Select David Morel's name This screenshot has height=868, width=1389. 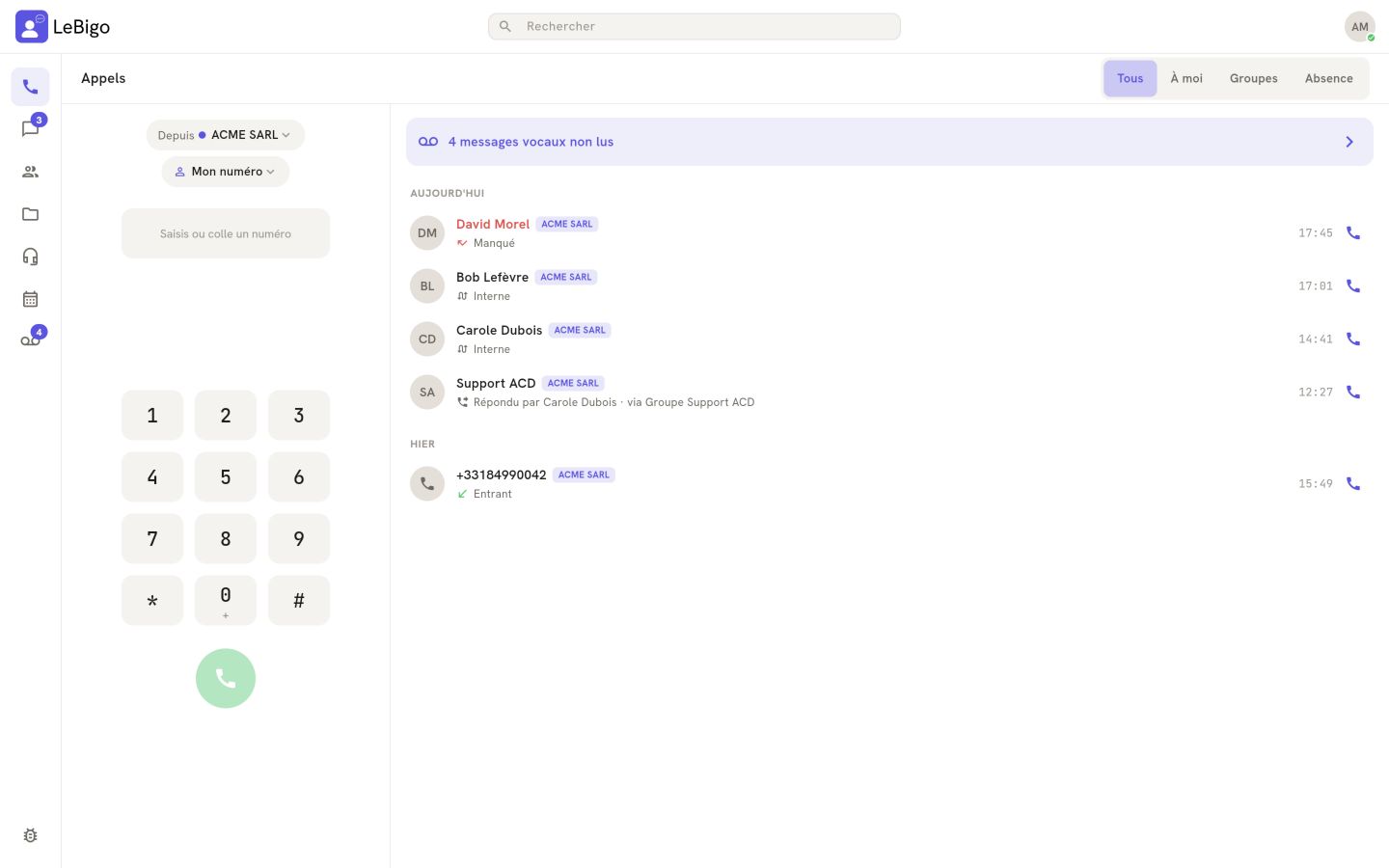click(493, 224)
